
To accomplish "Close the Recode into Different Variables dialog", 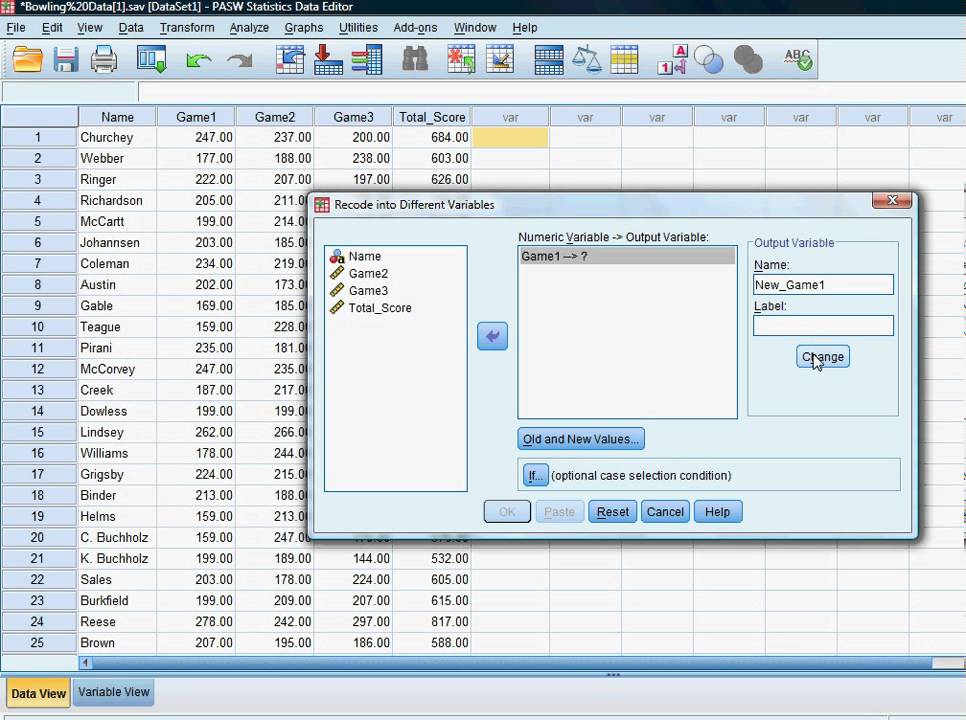I will click(892, 200).
